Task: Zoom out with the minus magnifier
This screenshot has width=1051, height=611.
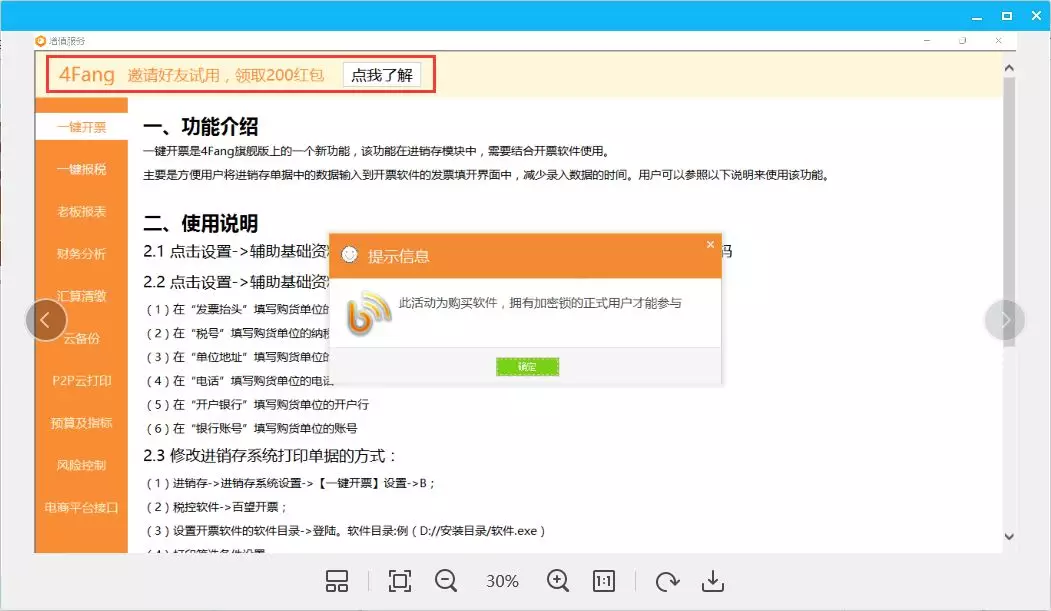Action: click(x=446, y=581)
